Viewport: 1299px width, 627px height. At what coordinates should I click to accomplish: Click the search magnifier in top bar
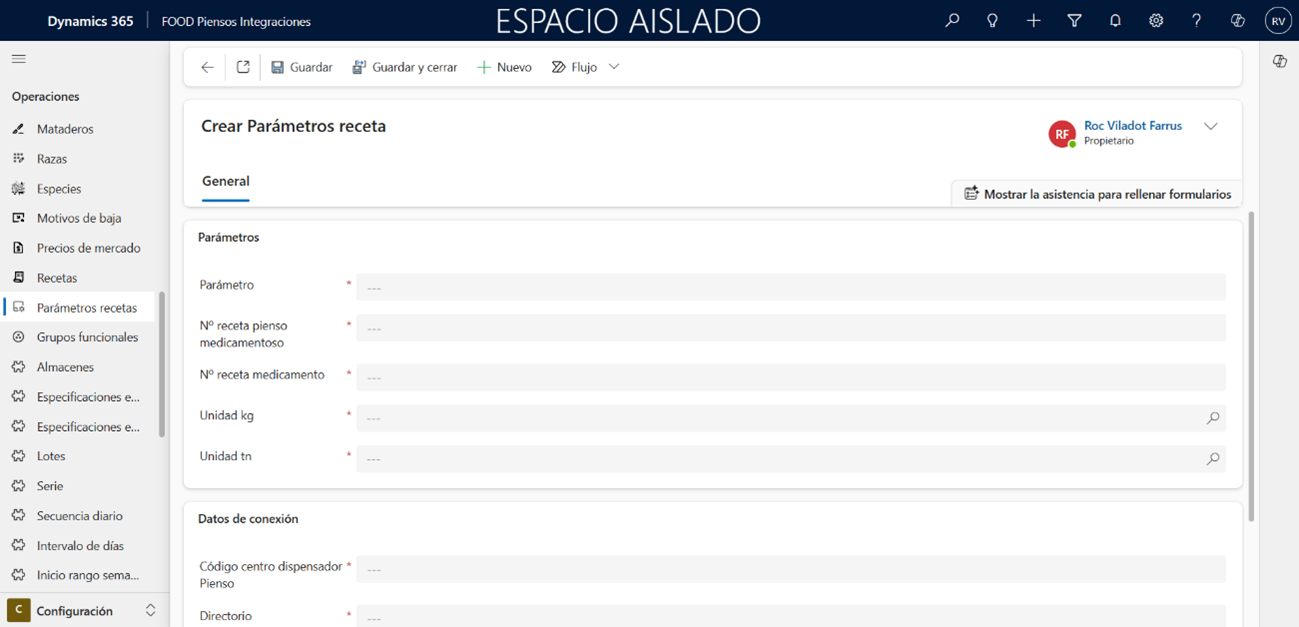pos(952,20)
